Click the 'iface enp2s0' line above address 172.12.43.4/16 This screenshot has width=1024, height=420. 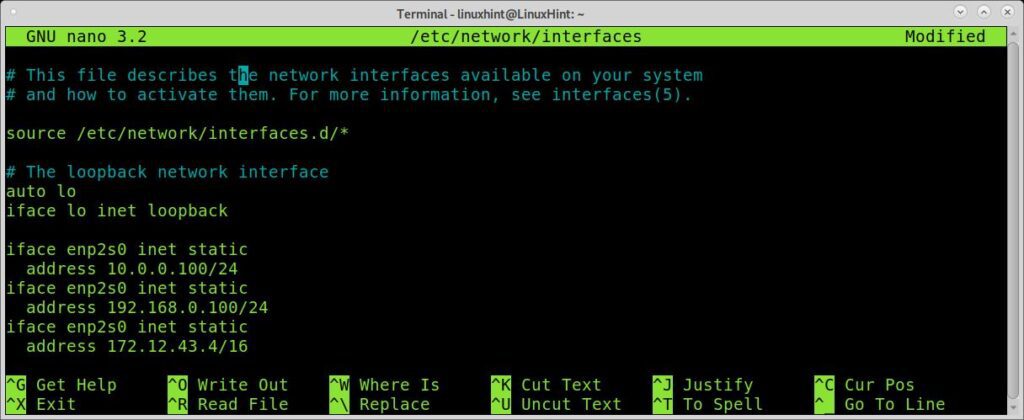coord(127,327)
